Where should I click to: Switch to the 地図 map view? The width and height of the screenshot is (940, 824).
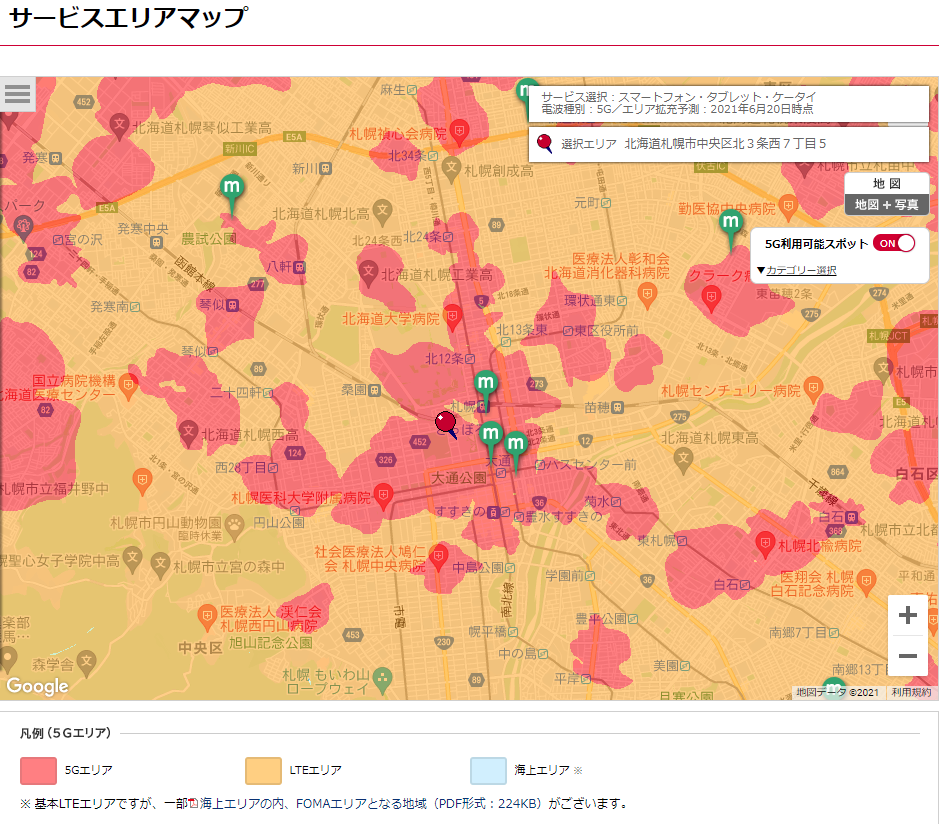click(x=887, y=183)
